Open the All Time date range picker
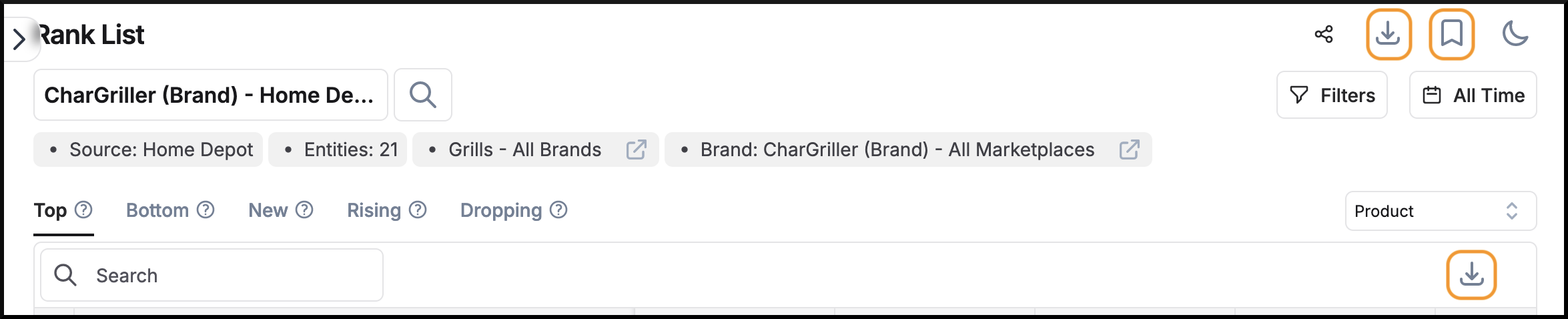This screenshot has height=319, width=1568. coord(1473,95)
